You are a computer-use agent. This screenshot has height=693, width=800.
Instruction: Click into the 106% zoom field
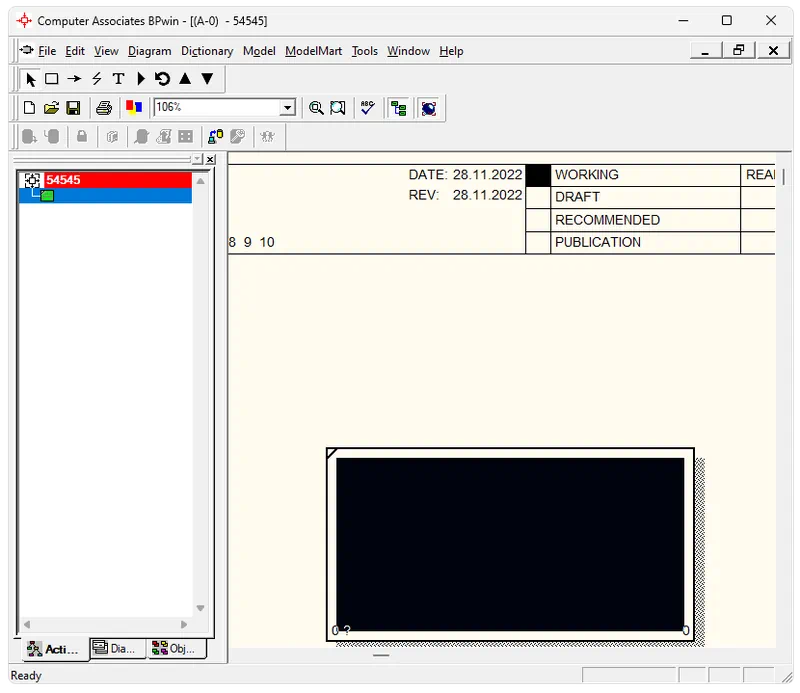(x=218, y=107)
